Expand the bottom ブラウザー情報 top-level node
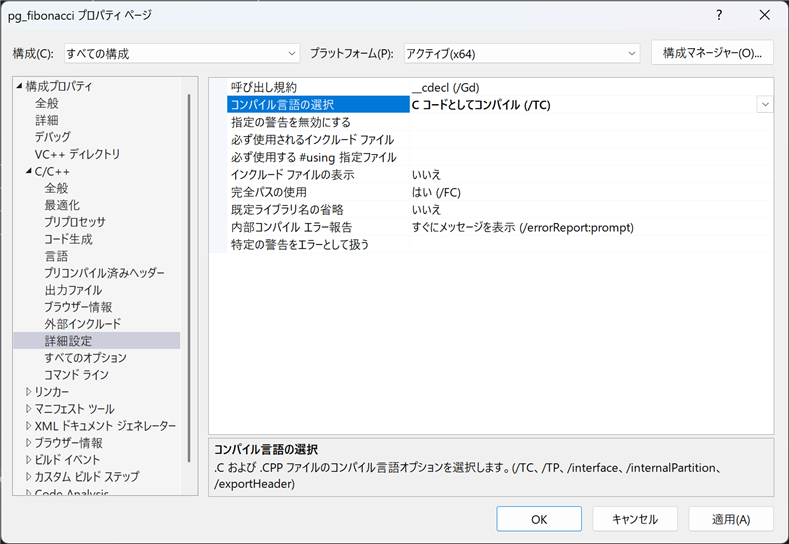789x544 pixels. tap(29, 443)
